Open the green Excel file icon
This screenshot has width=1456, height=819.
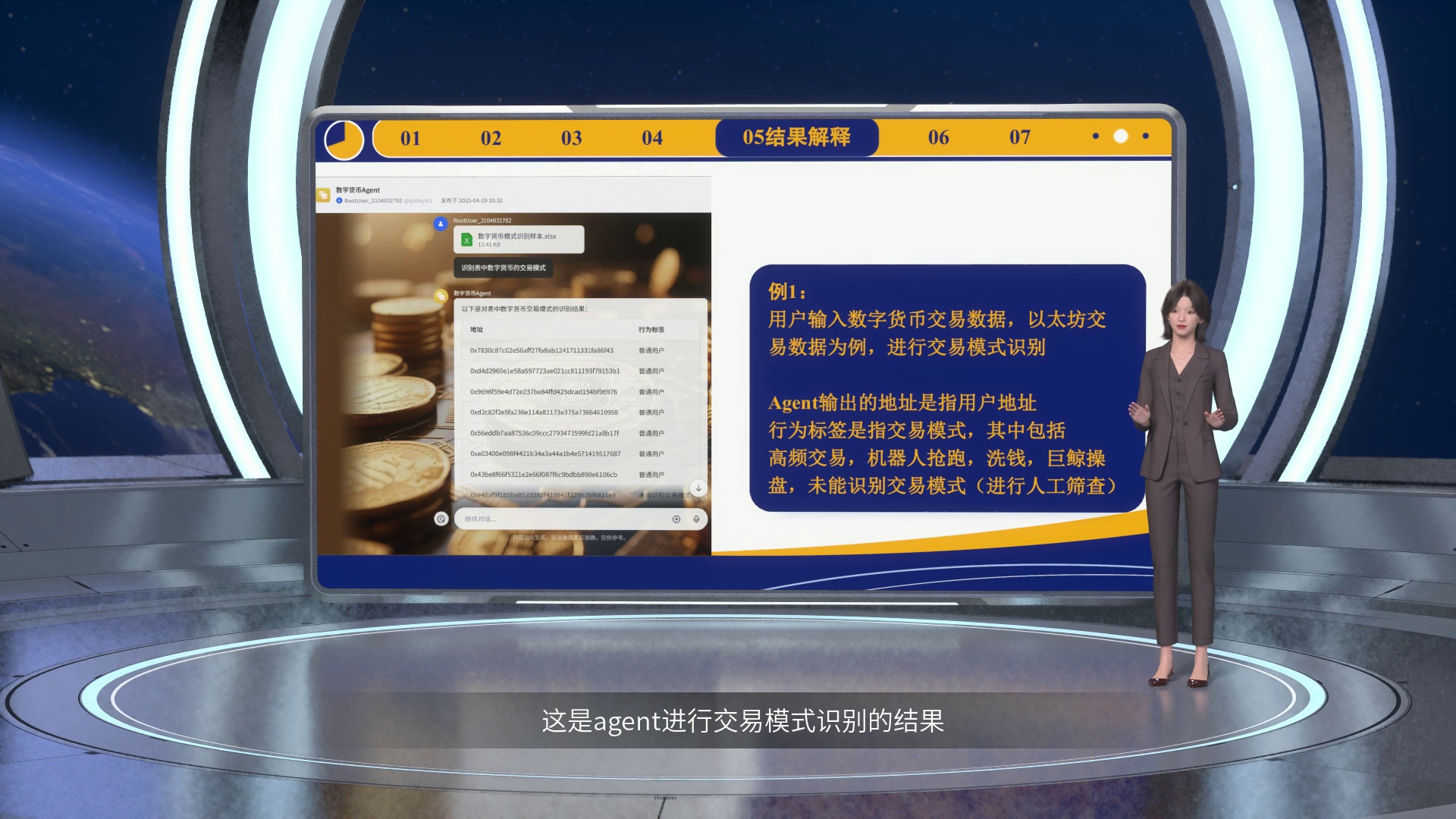tap(467, 240)
